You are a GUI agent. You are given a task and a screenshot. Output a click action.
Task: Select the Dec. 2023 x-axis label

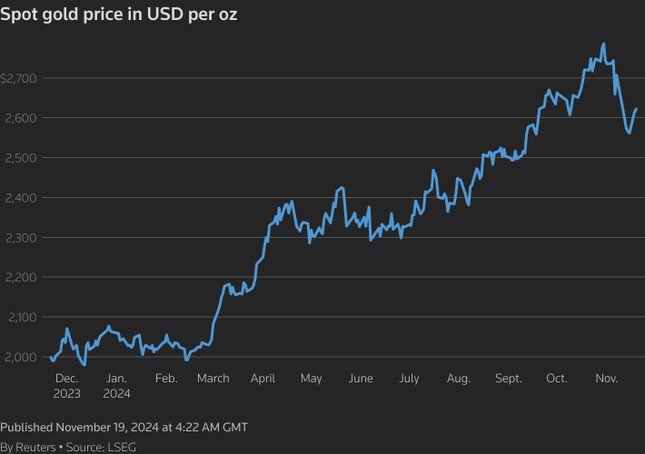[67, 386]
